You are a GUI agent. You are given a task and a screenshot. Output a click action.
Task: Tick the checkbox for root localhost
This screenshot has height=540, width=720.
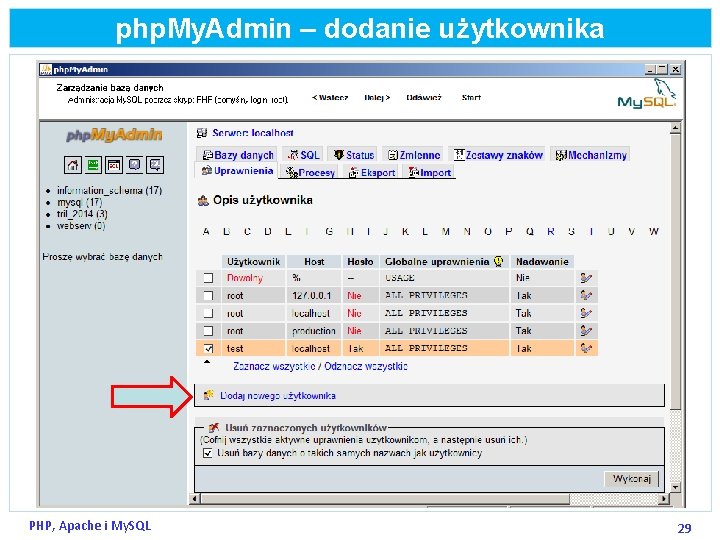click(208, 313)
